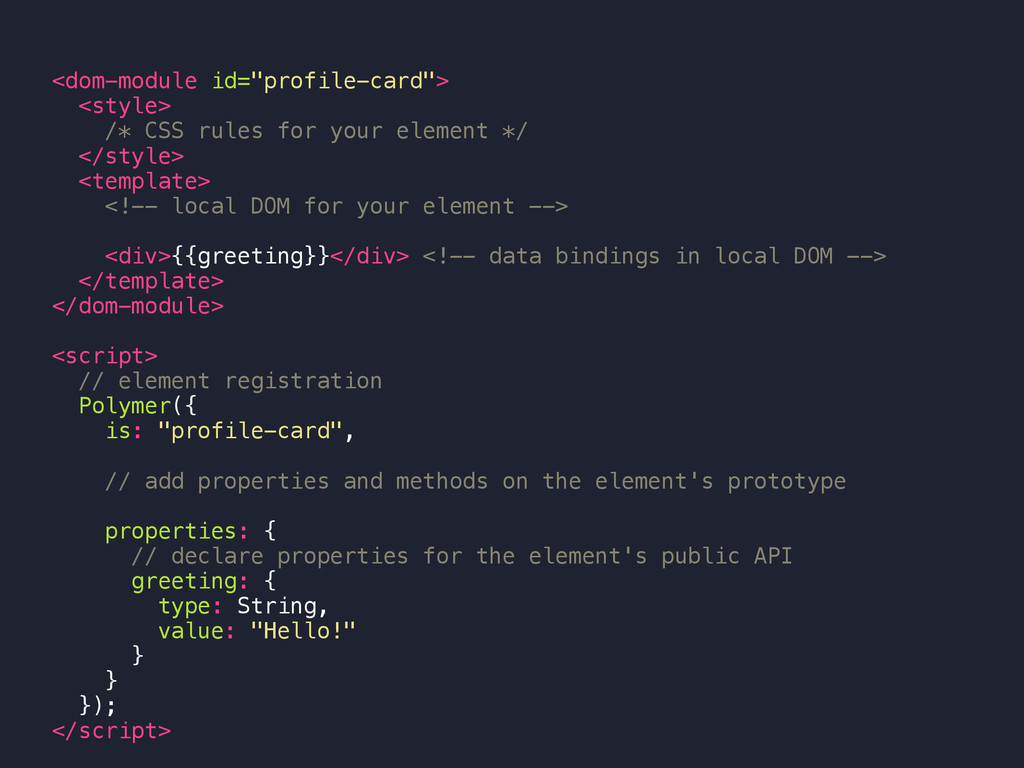Click the opening template tag

(x=144, y=181)
